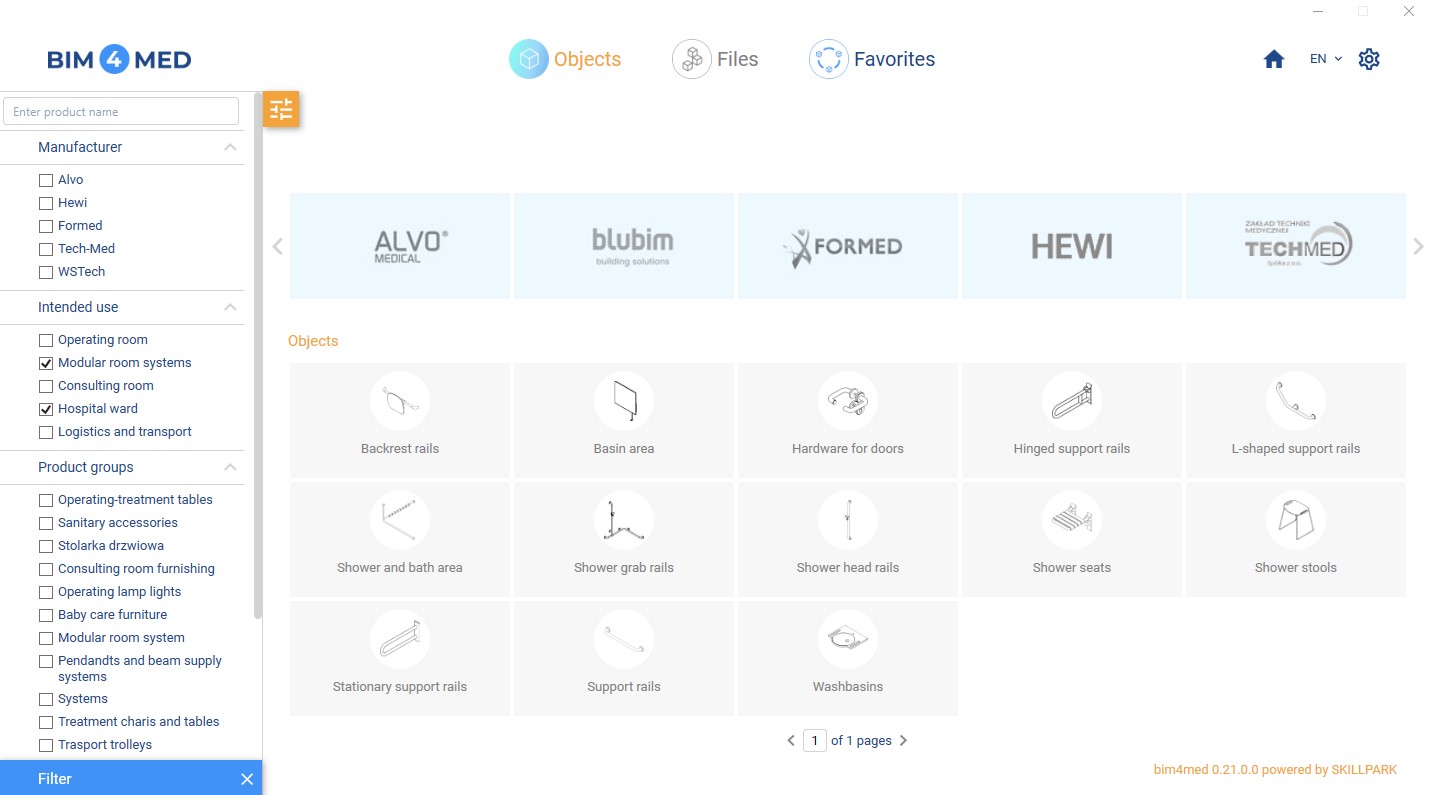This screenshot has height=795, width=1429.
Task: Check the Stolarka drzwiowa checkbox
Action: [45, 546]
